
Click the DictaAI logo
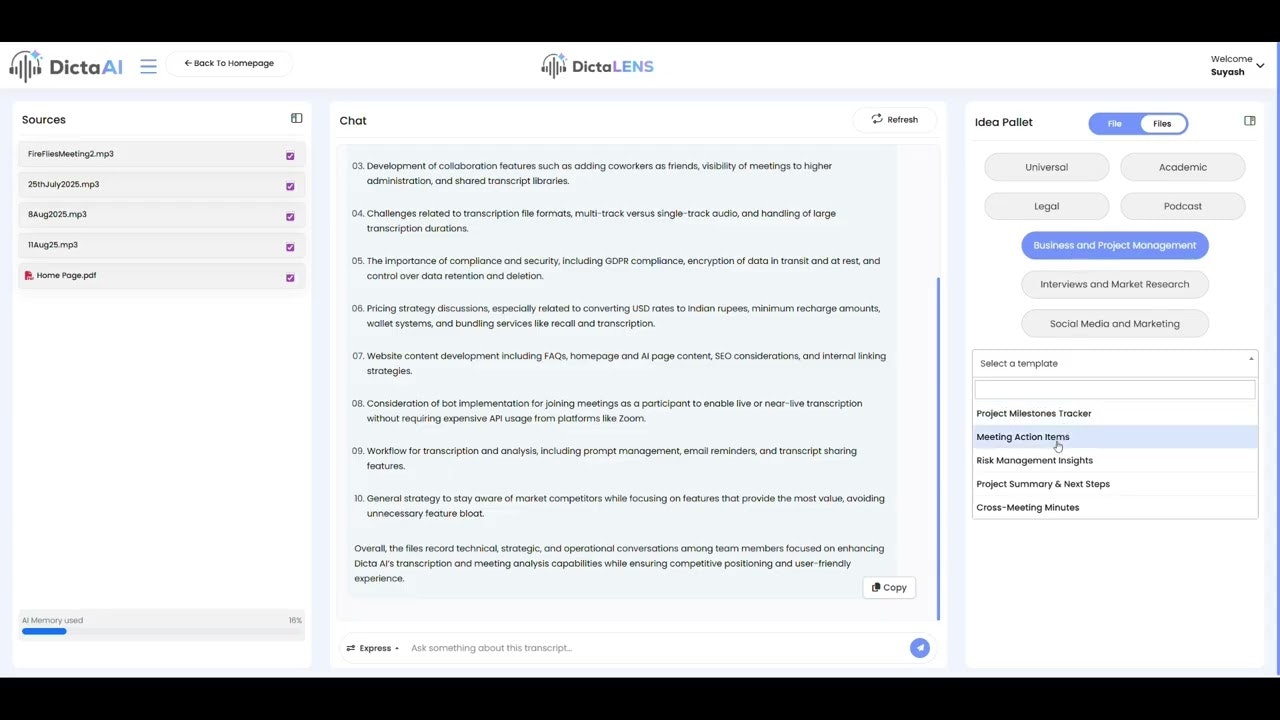[x=66, y=66]
